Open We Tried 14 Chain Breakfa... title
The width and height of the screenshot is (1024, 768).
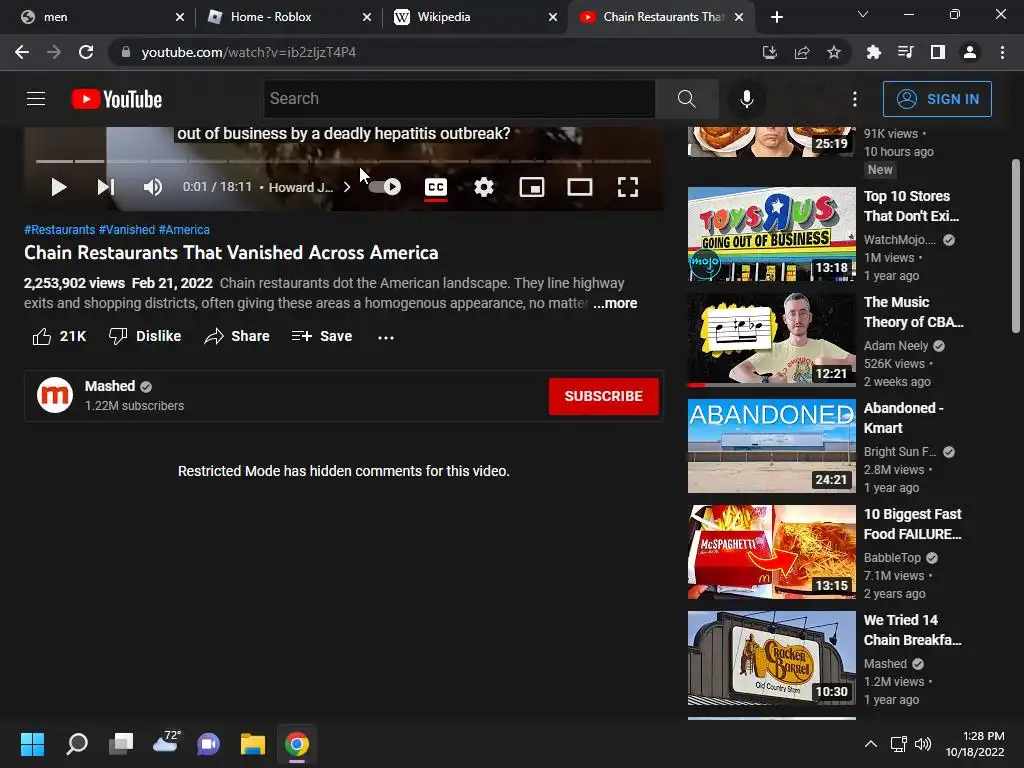[913, 630]
